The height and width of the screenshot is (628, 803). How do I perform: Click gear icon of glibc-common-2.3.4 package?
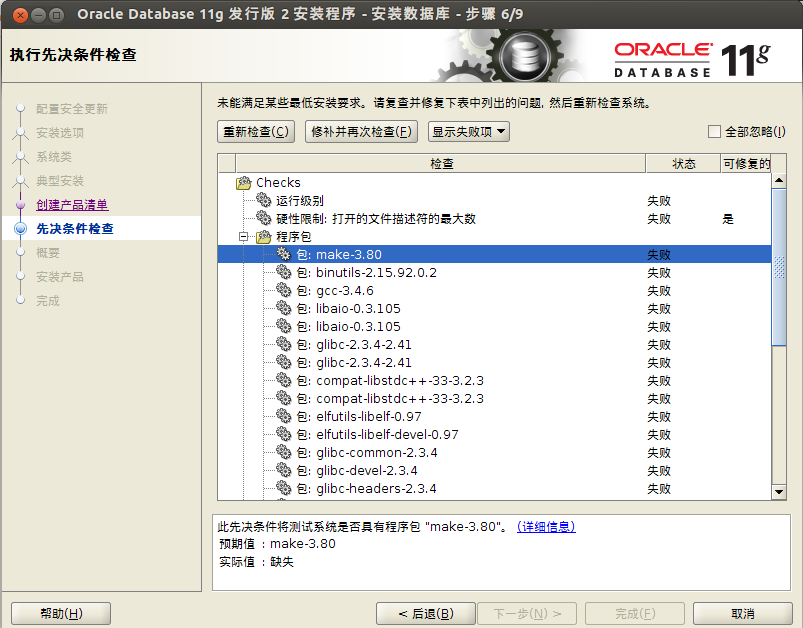(284, 452)
